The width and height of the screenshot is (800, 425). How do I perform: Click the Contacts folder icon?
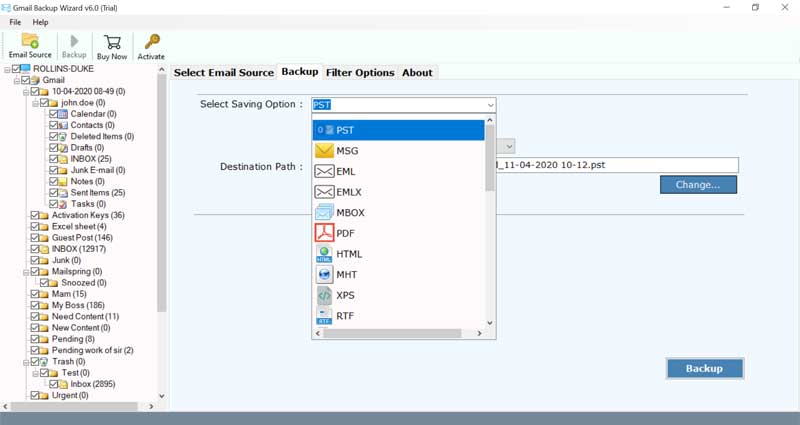63,125
